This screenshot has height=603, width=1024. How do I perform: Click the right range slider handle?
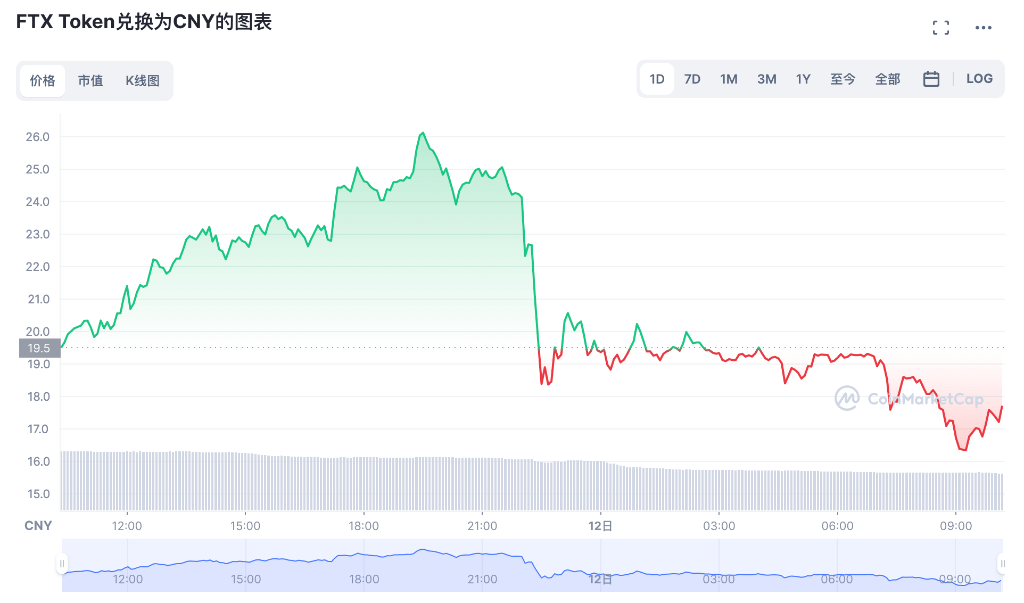pos(1002,564)
